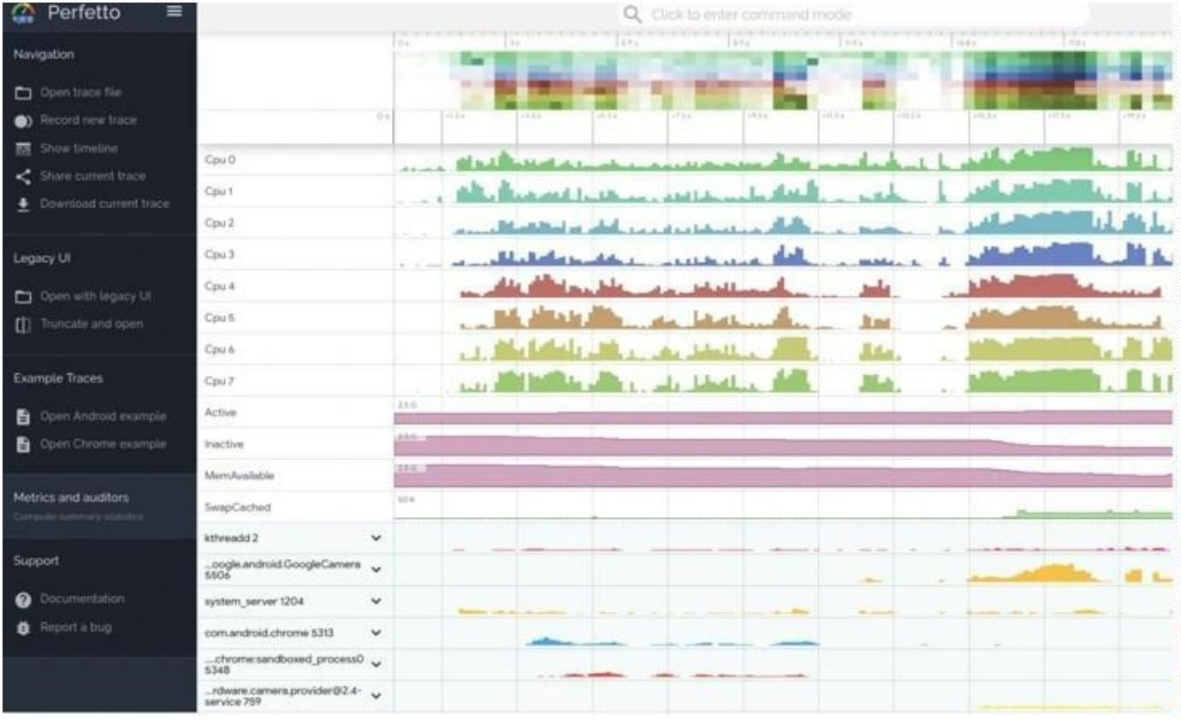The image size is (1181, 720).
Task: Click the Show timeline icon
Action: [24, 149]
